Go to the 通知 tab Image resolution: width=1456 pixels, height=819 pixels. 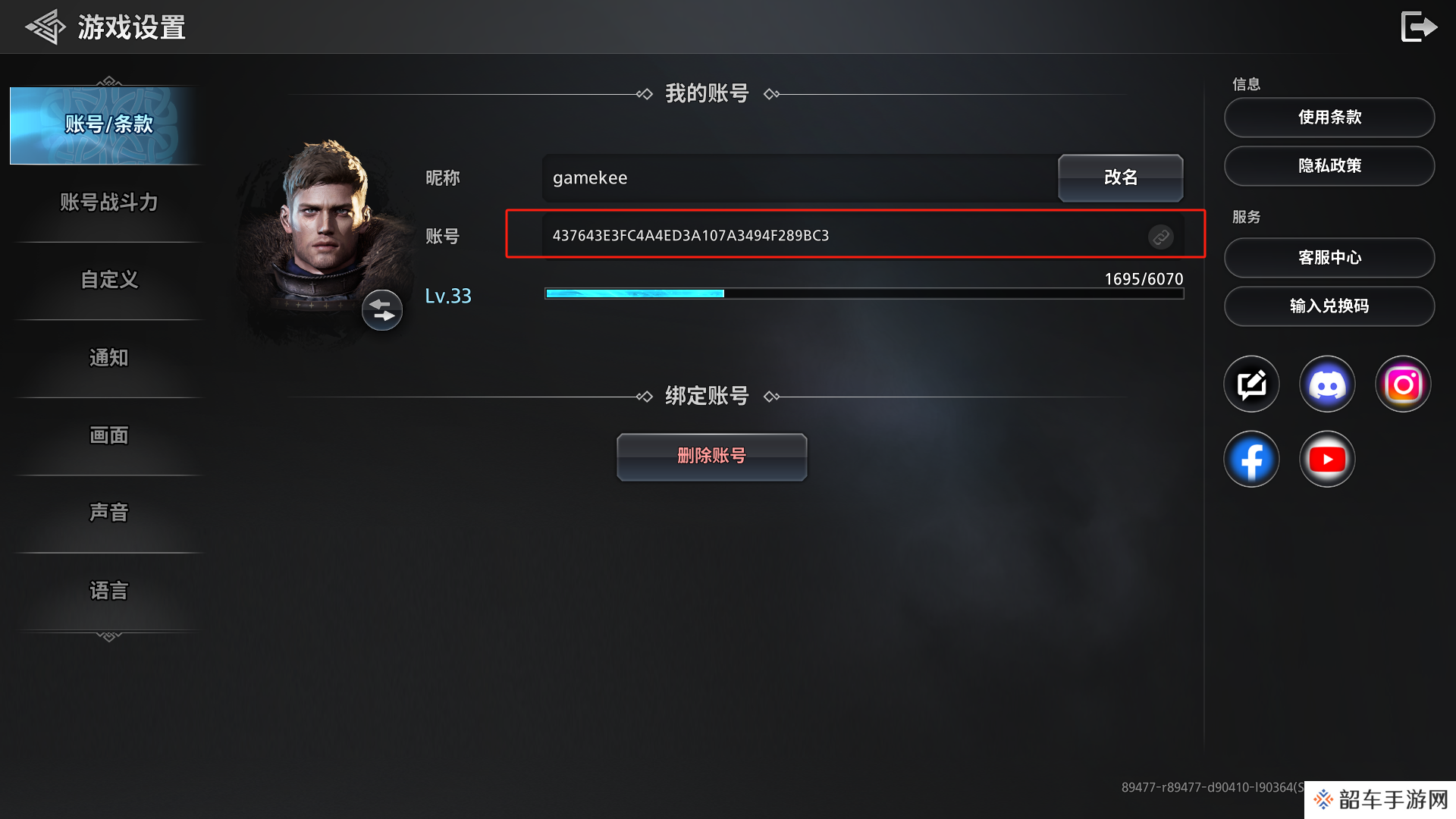pos(108,358)
